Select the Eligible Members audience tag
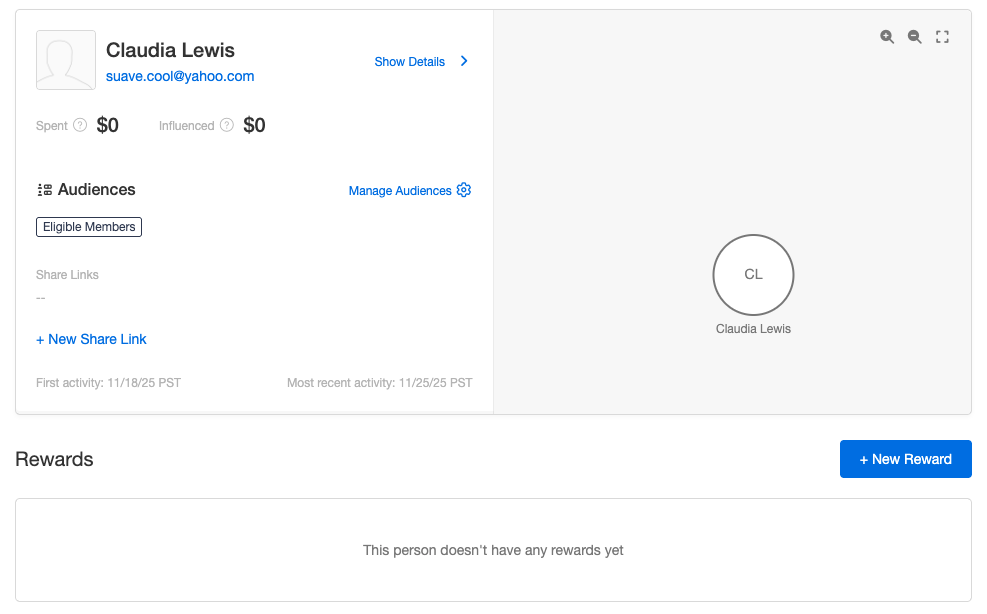Viewport: 987px width, 614px height. point(89,227)
